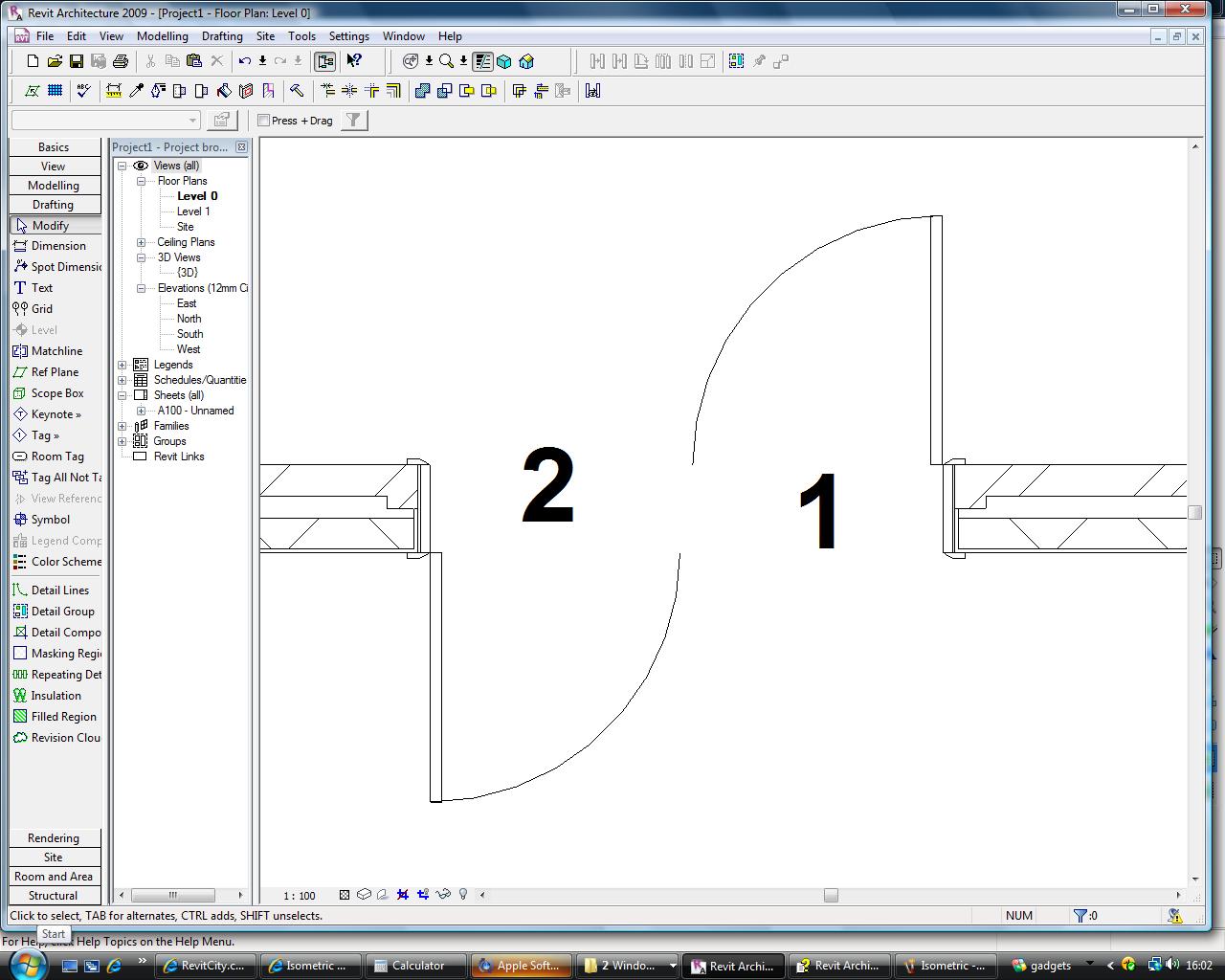Click the selection group icon with dashed border

(x=736, y=61)
